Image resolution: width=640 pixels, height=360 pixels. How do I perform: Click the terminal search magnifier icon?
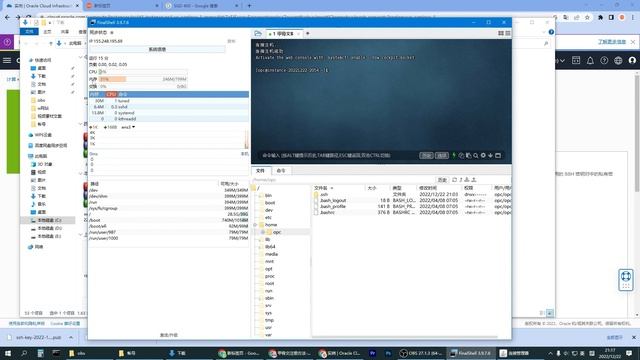pyautogui.click(x=476, y=156)
